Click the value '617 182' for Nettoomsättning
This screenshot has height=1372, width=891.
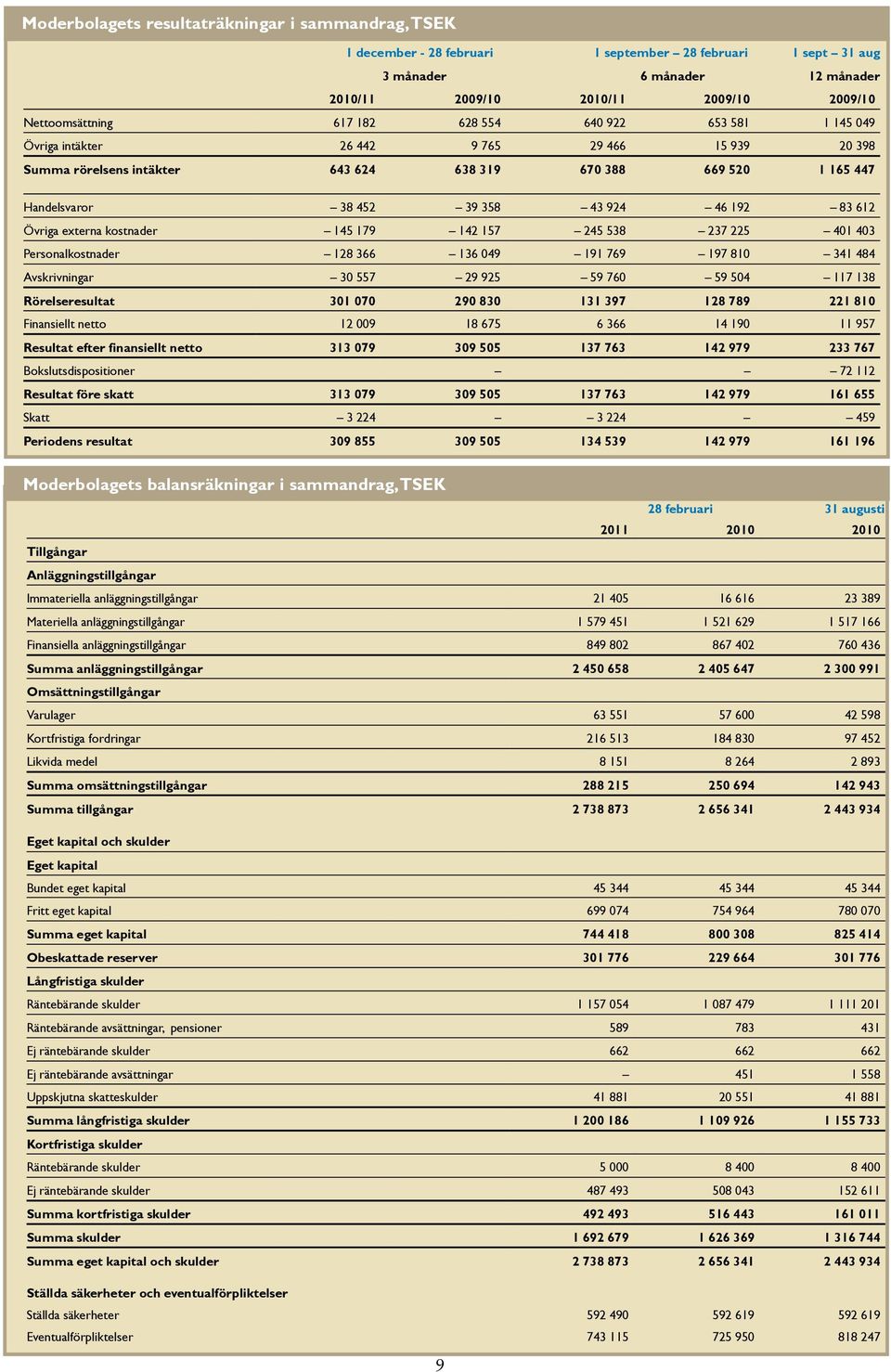354,123
